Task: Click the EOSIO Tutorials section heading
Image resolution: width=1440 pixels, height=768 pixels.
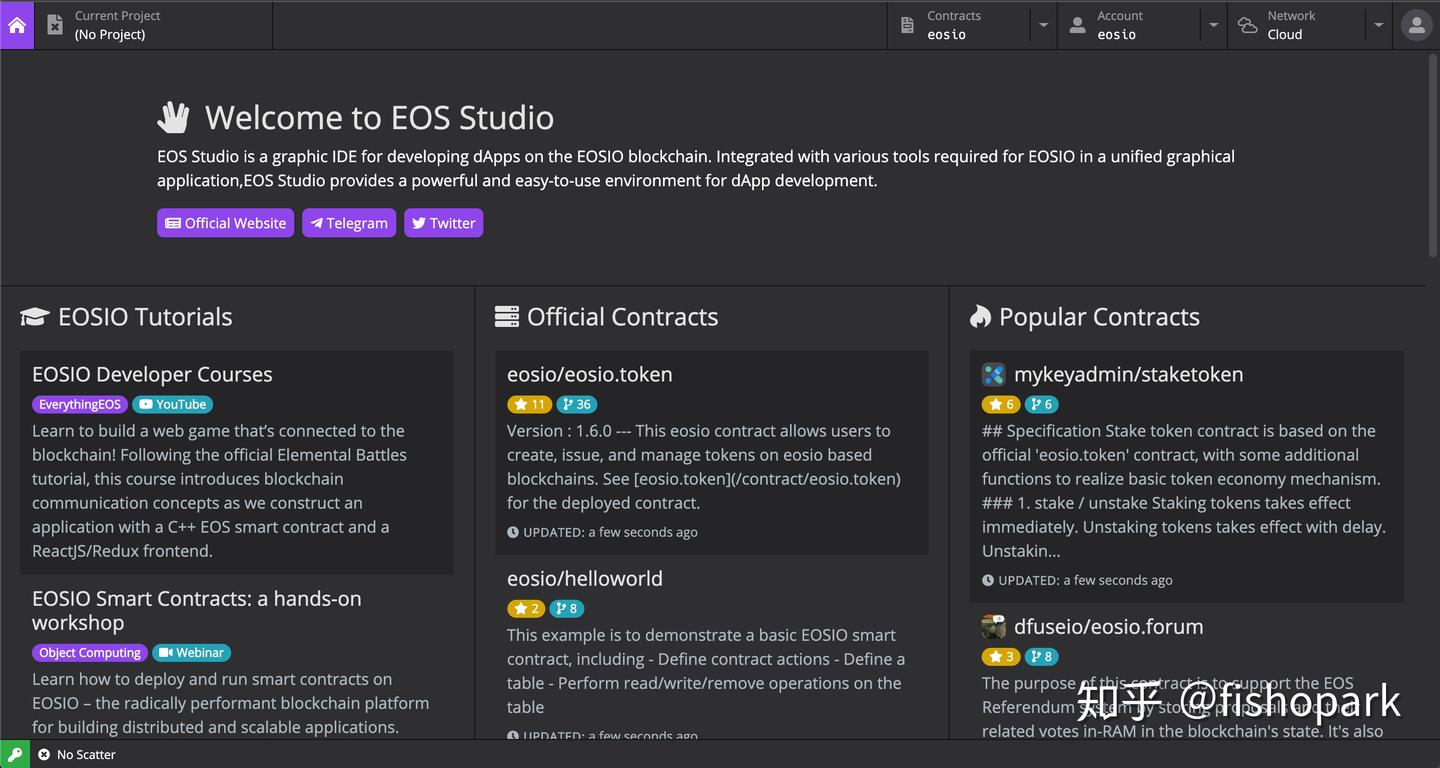Action: click(126, 317)
